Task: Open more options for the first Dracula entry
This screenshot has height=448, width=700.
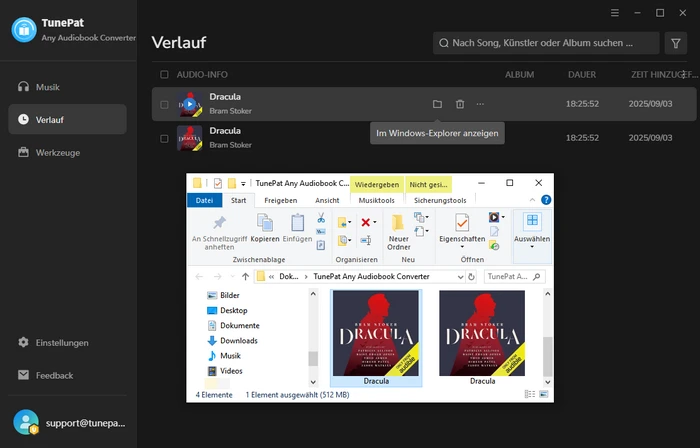Action: coord(480,104)
